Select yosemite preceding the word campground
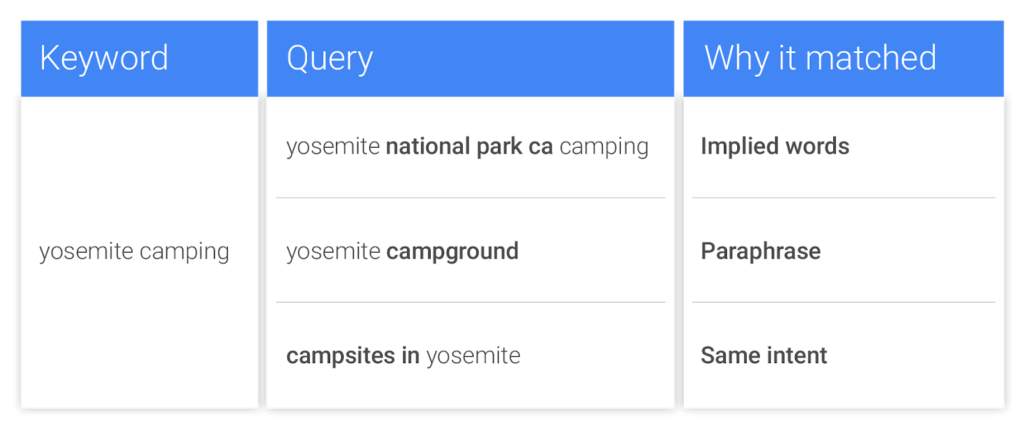The image size is (1024, 431). pos(333,251)
